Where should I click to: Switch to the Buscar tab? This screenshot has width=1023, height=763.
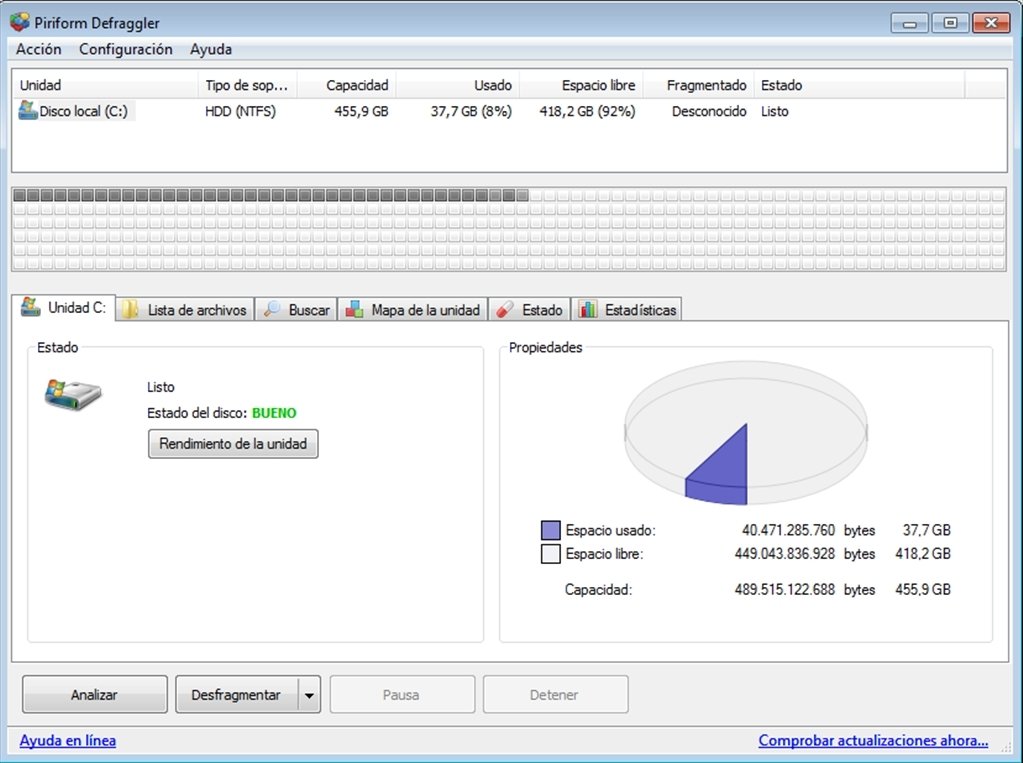[296, 309]
